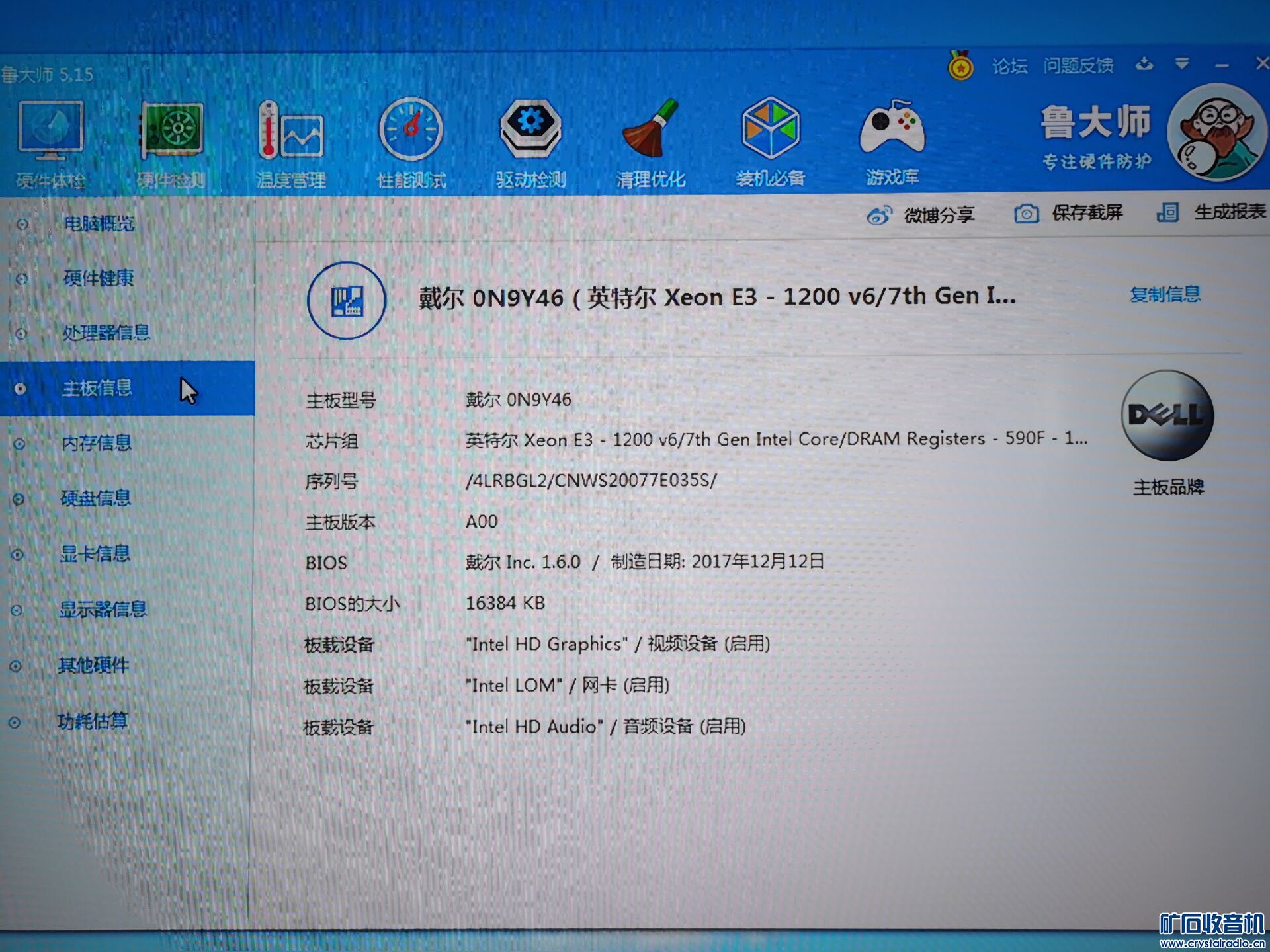This screenshot has width=1270, height=952.
Task: Click the gold medal icon in title bar
Action: coord(960,66)
